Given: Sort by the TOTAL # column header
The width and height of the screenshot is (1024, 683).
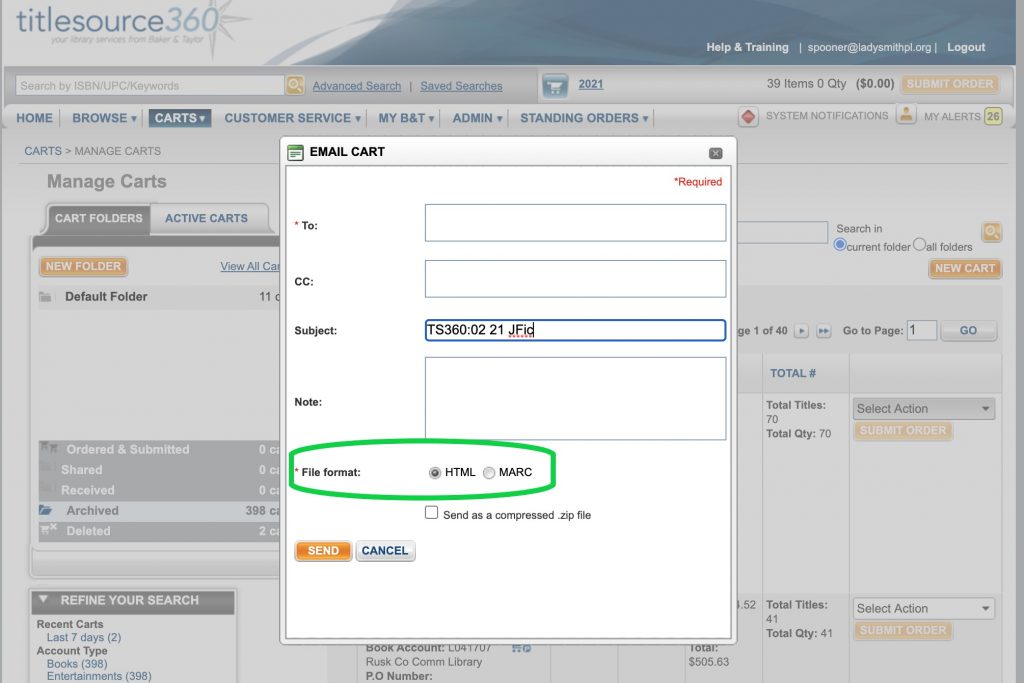Looking at the screenshot, I should (793, 373).
